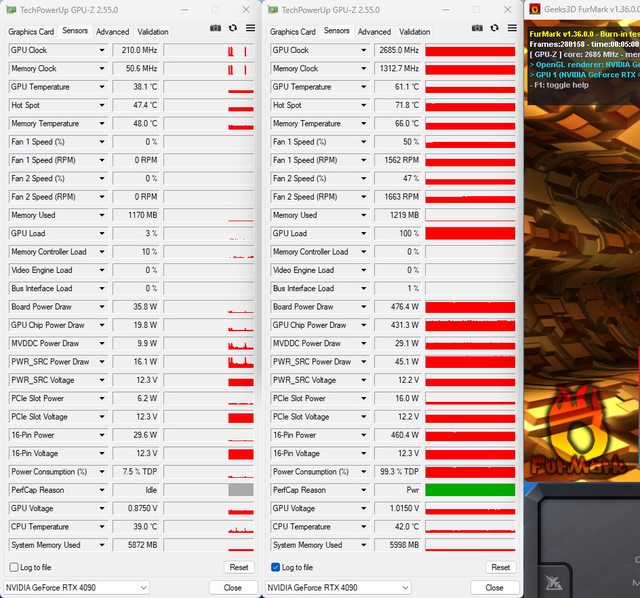Expand Board Power Draw dropdown showing 476.4 W
This screenshot has height=598, width=640.
tap(364, 307)
